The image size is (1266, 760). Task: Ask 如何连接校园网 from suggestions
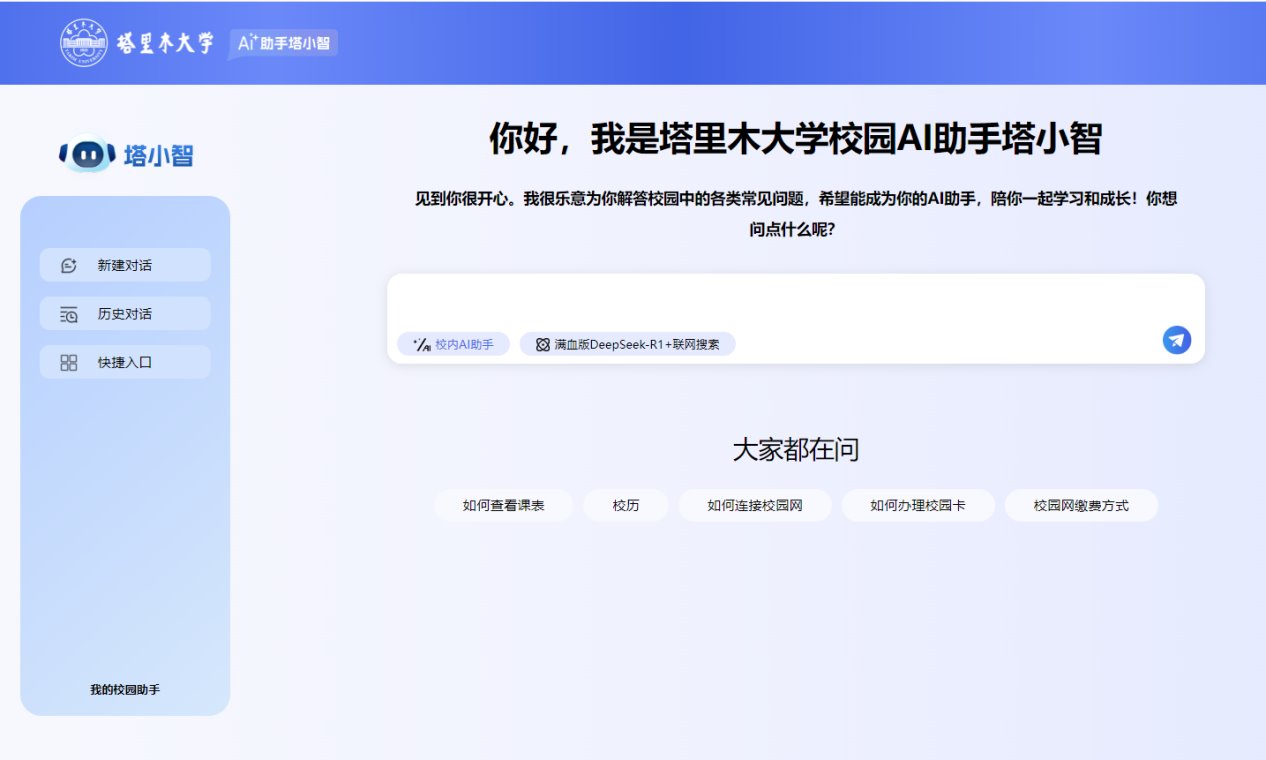pos(755,506)
